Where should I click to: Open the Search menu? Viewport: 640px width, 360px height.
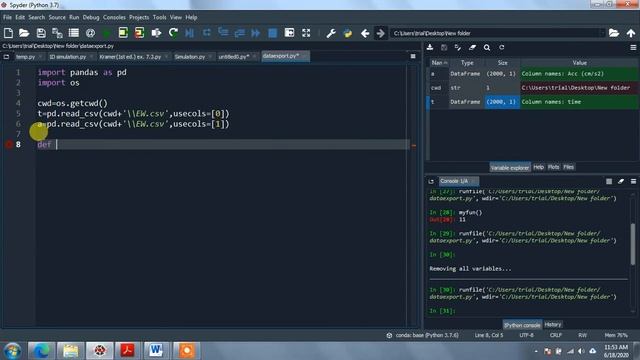click(x=37, y=17)
